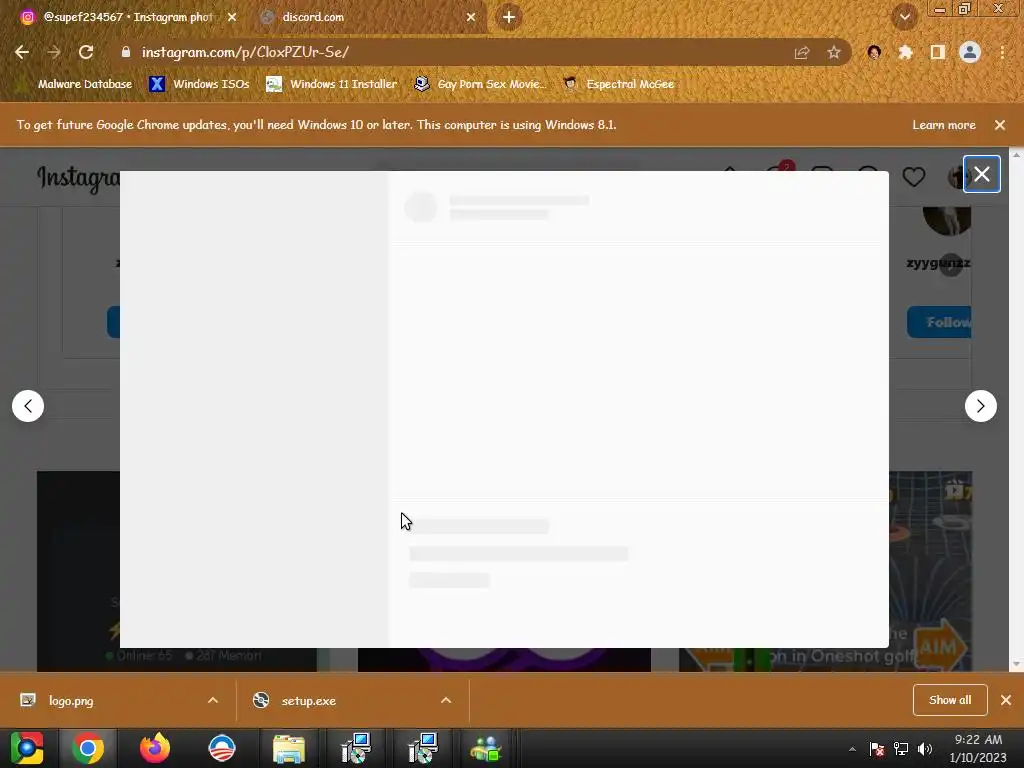
Task: Show hidden system tray icons
Action: tap(852, 749)
